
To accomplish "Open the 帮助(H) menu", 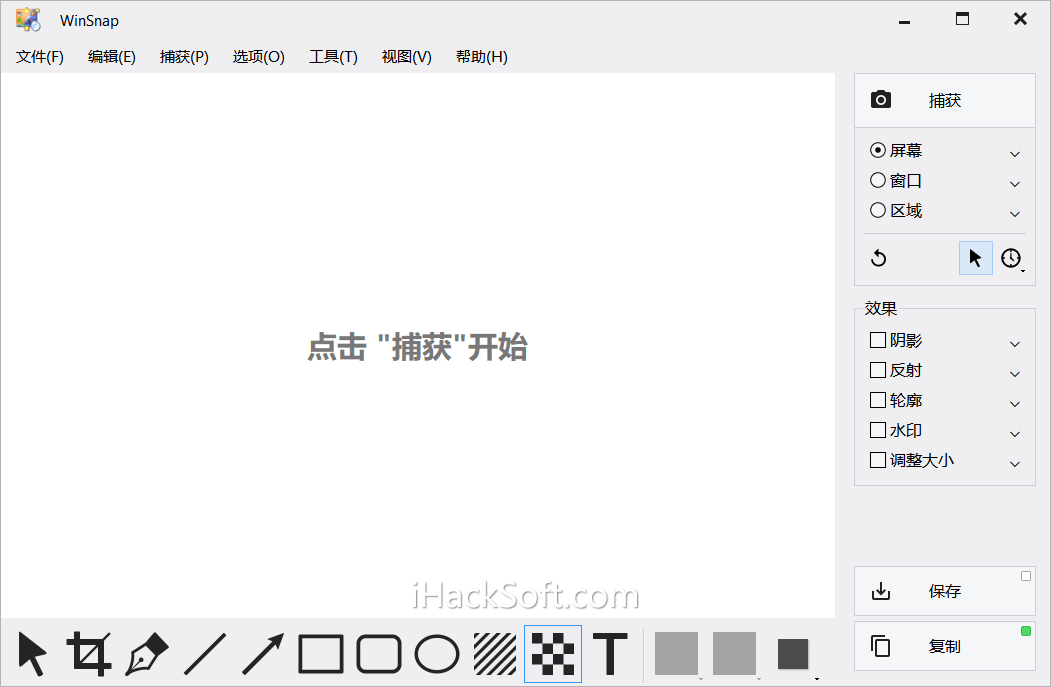I will click(x=482, y=57).
